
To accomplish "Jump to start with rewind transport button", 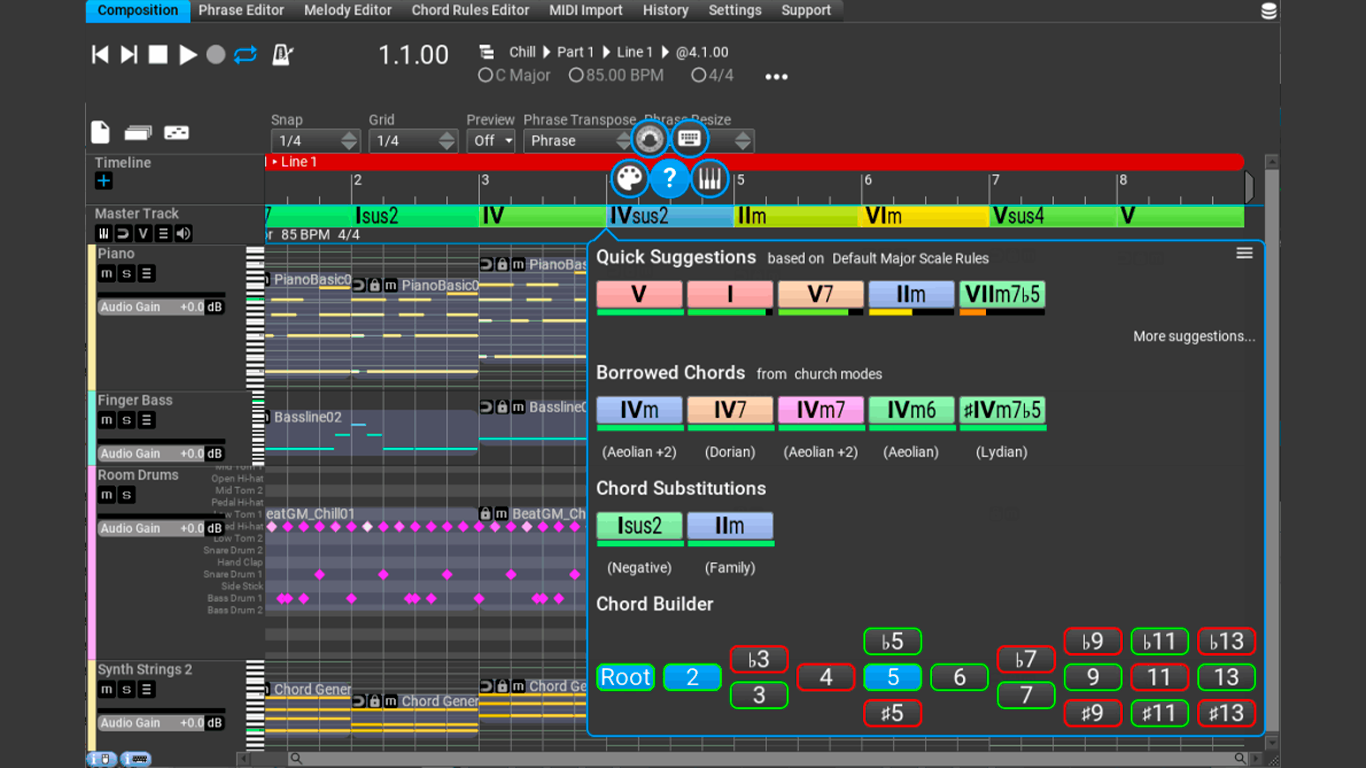I will tap(100, 55).
